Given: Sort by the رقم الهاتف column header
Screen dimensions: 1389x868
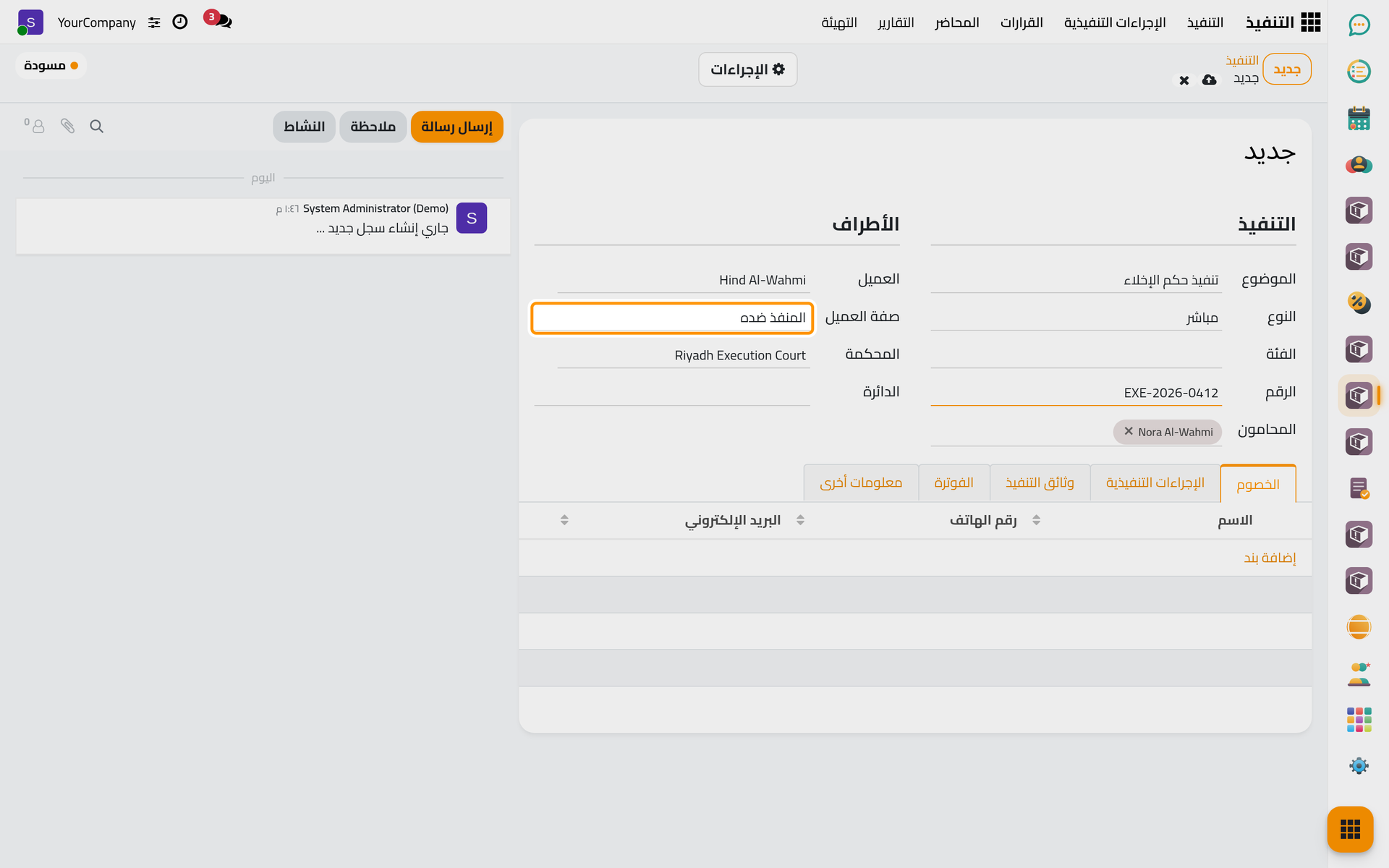Looking at the screenshot, I should pyautogui.click(x=983, y=520).
